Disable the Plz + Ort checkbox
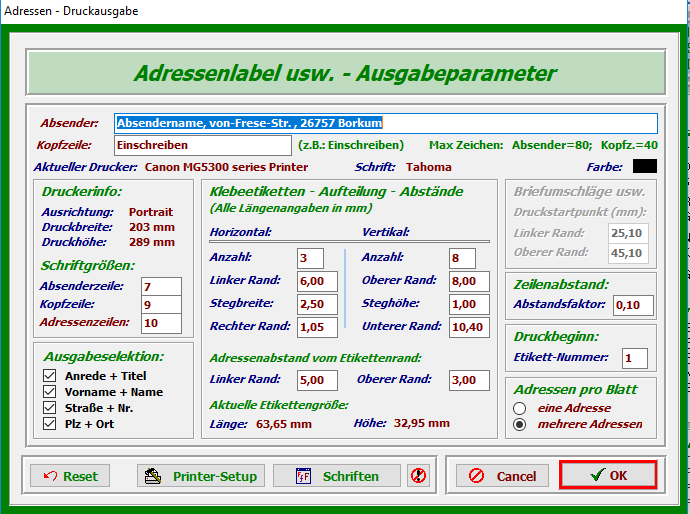 pos(50,424)
